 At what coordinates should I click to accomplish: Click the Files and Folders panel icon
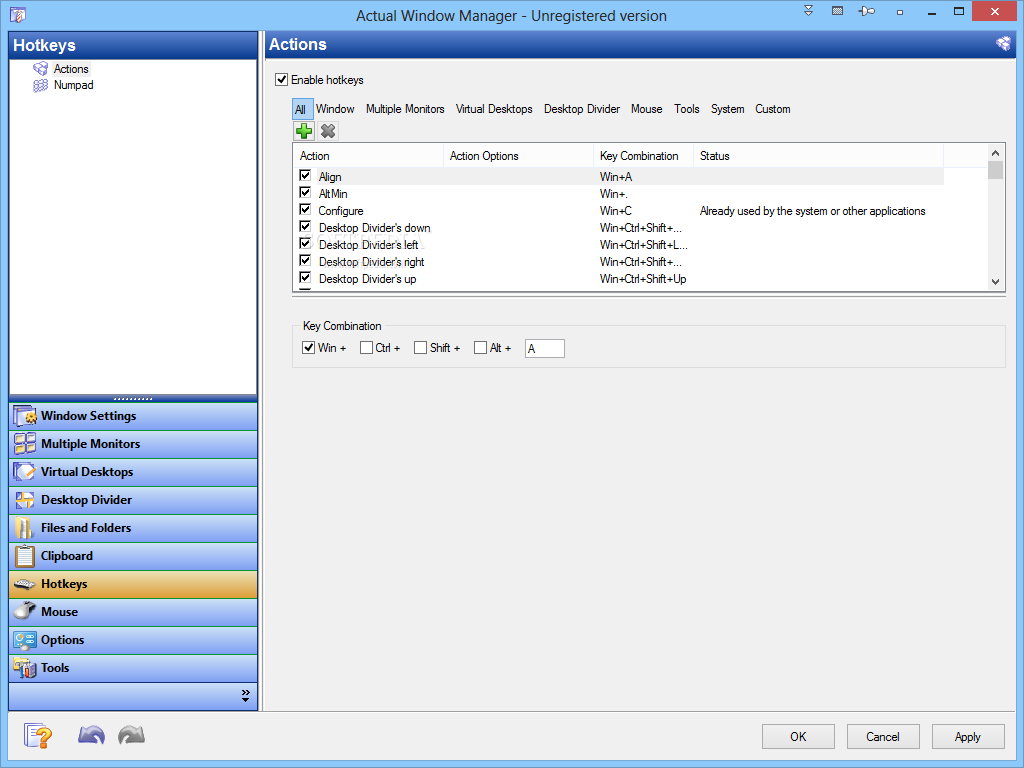click(25, 528)
